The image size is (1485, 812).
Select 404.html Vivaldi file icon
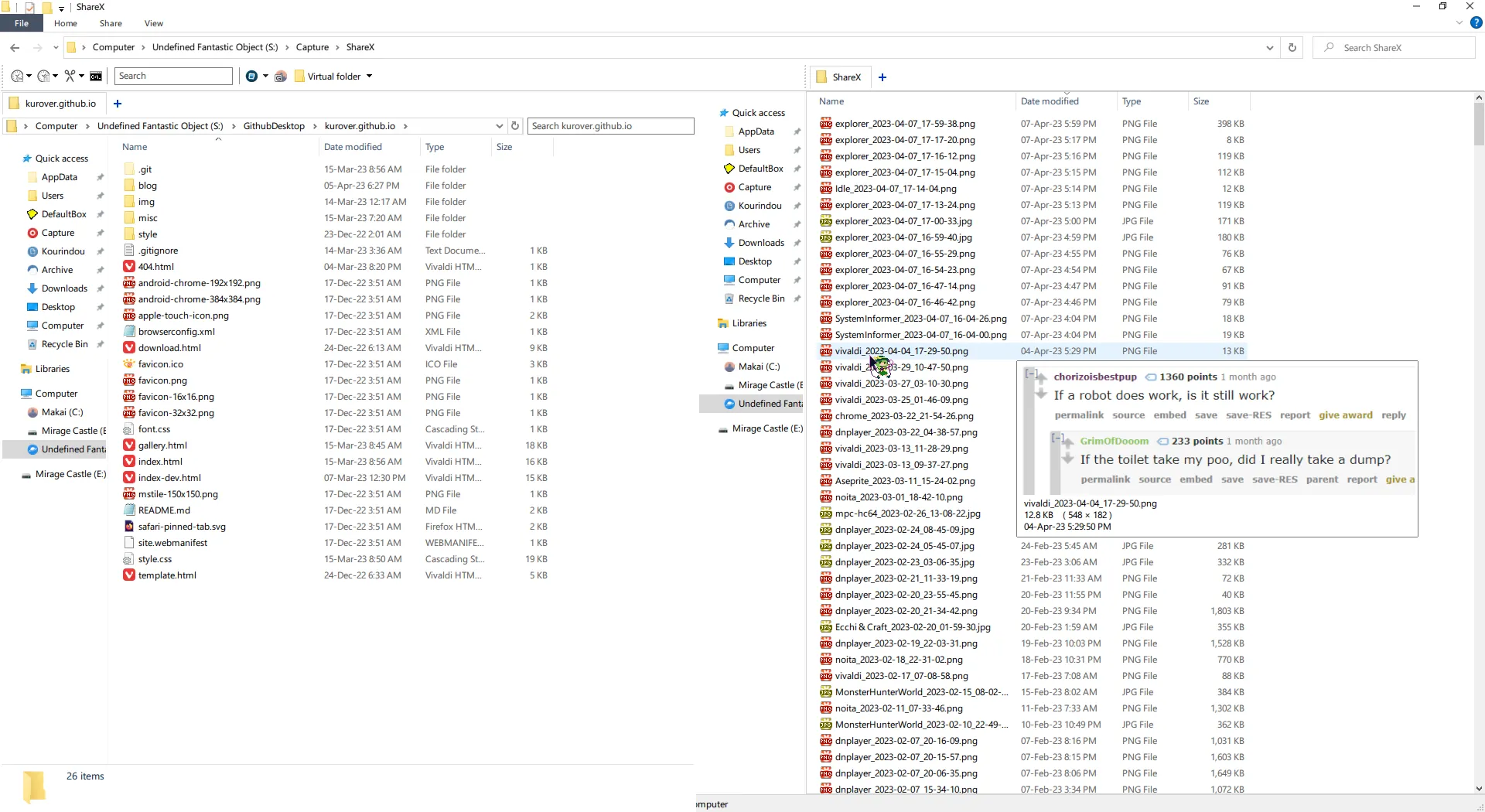pyautogui.click(x=129, y=267)
